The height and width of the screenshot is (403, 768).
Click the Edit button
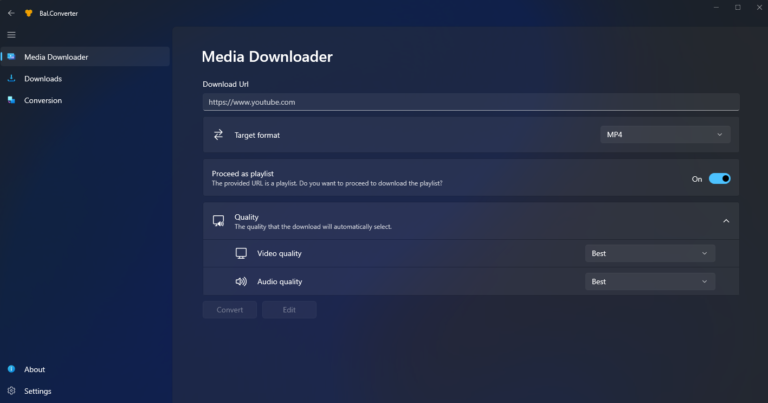289,310
